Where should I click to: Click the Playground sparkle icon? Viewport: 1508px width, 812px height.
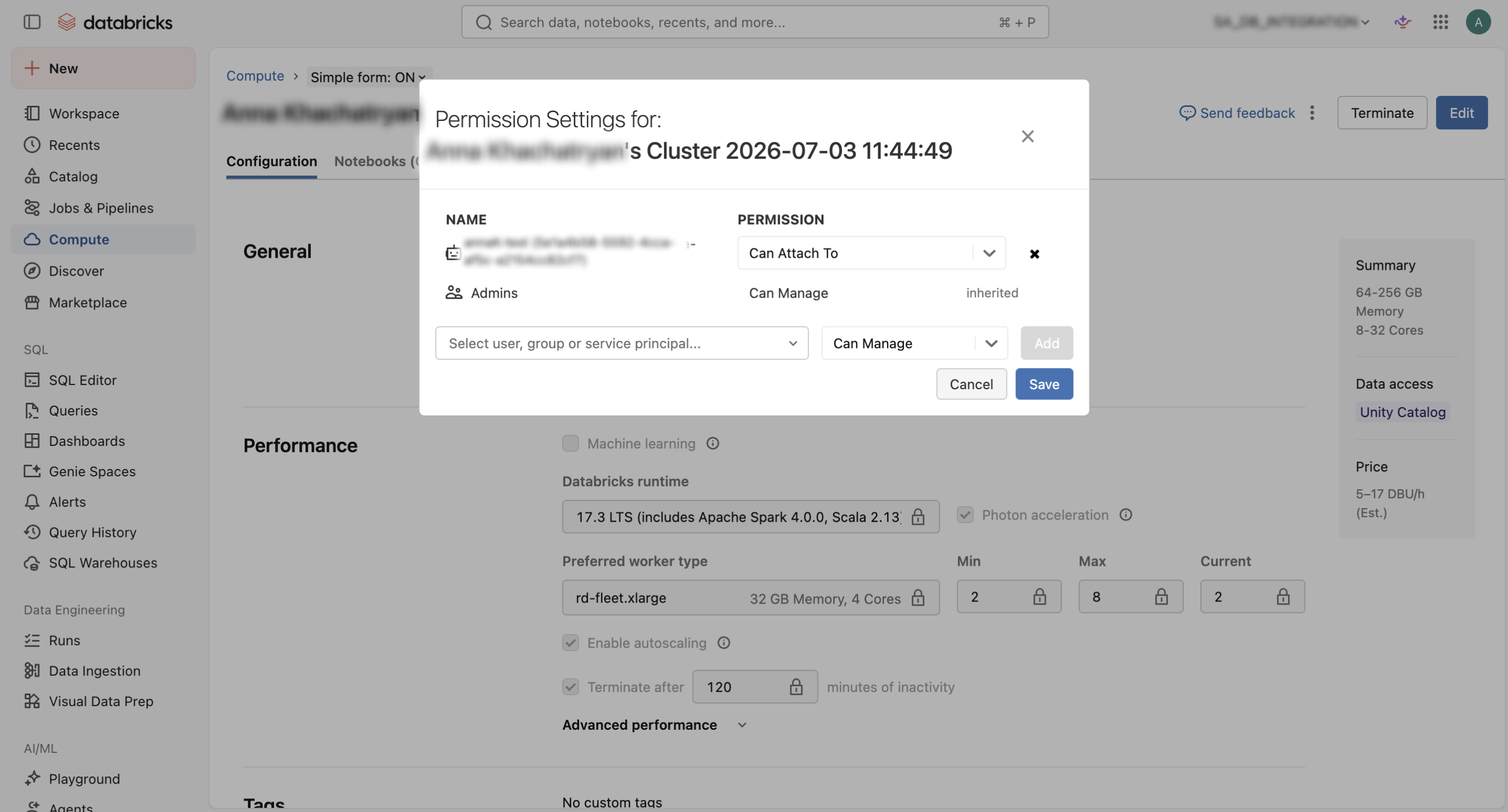[31, 778]
